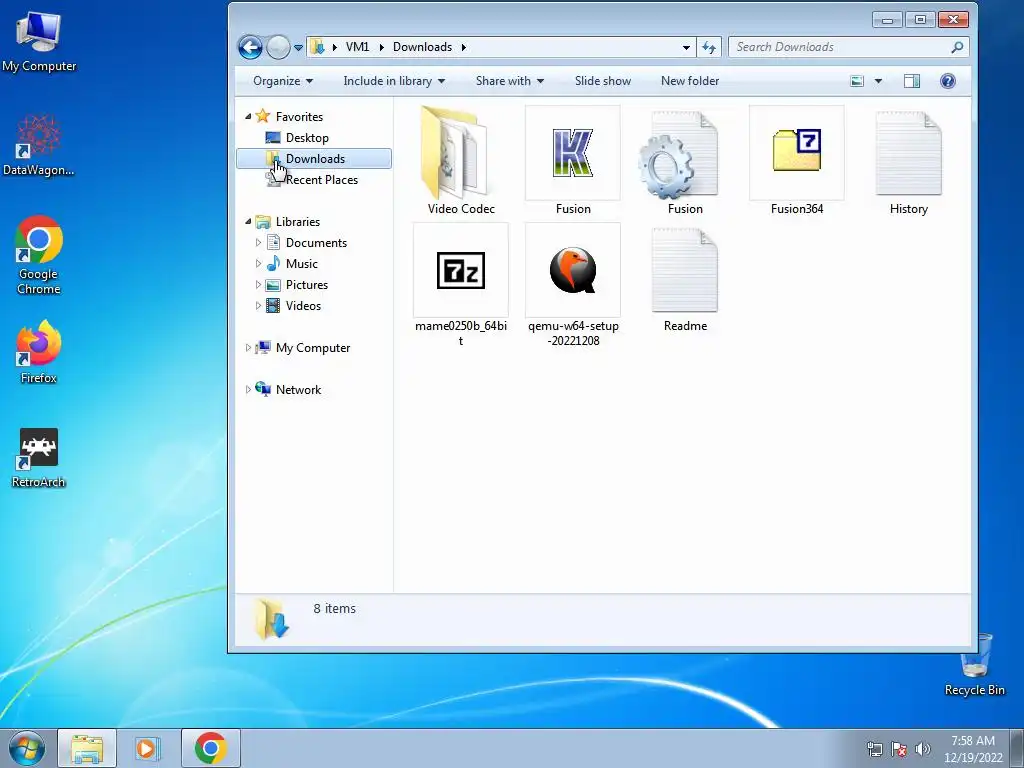Image resolution: width=1024 pixels, height=768 pixels.
Task: Select the mame0250b_64bit 7z file
Action: 460,285
